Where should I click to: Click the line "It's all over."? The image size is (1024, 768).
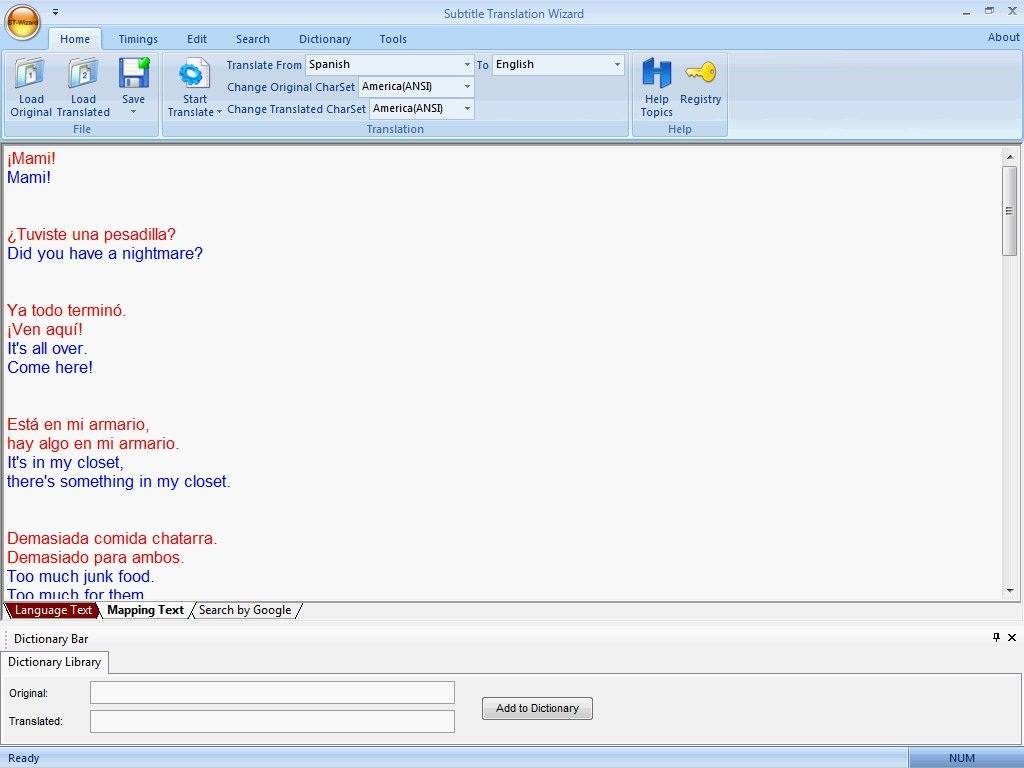pos(47,349)
